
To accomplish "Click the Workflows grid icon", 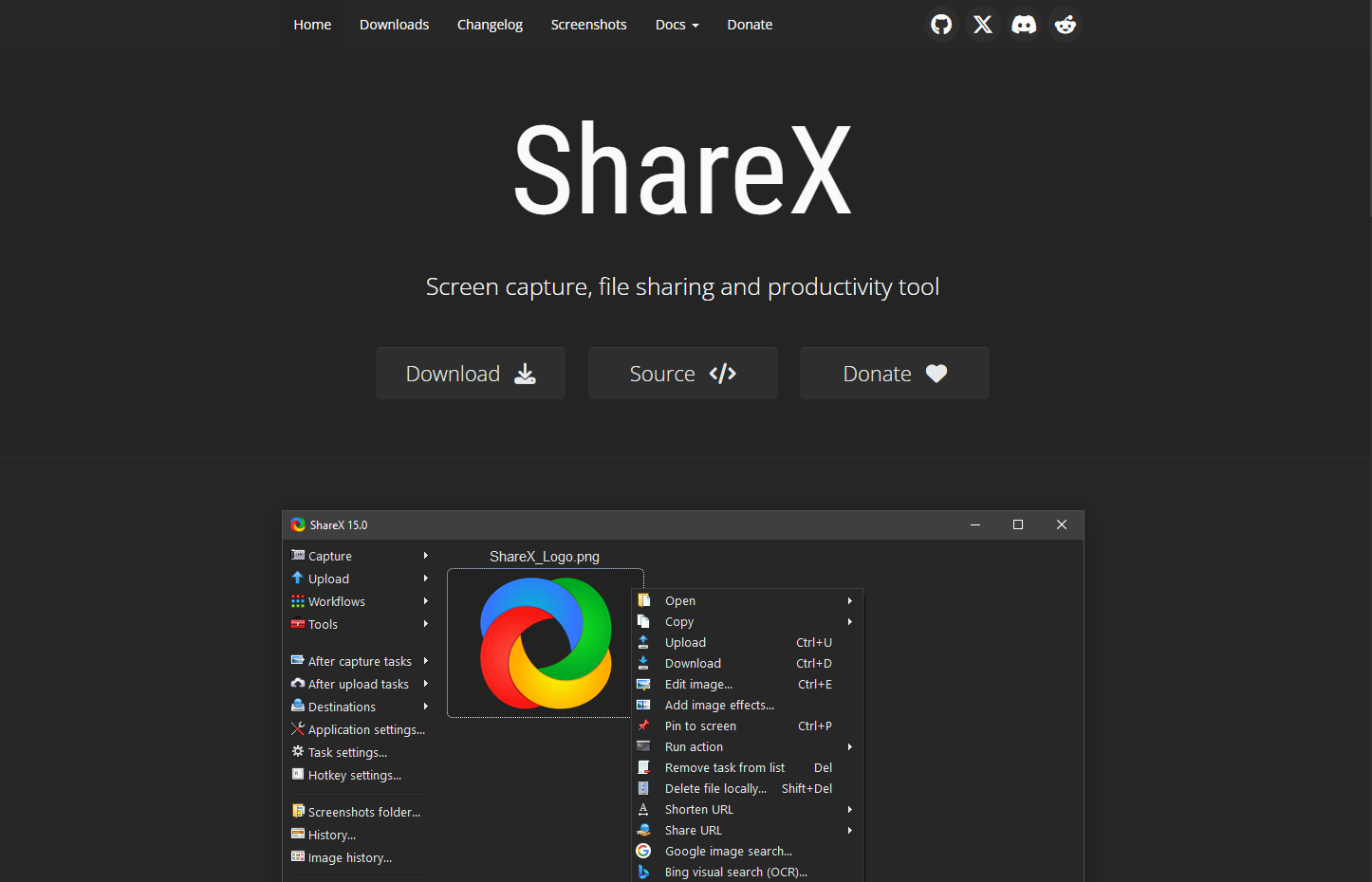I will pyautogui.click(x=298, y=600).
